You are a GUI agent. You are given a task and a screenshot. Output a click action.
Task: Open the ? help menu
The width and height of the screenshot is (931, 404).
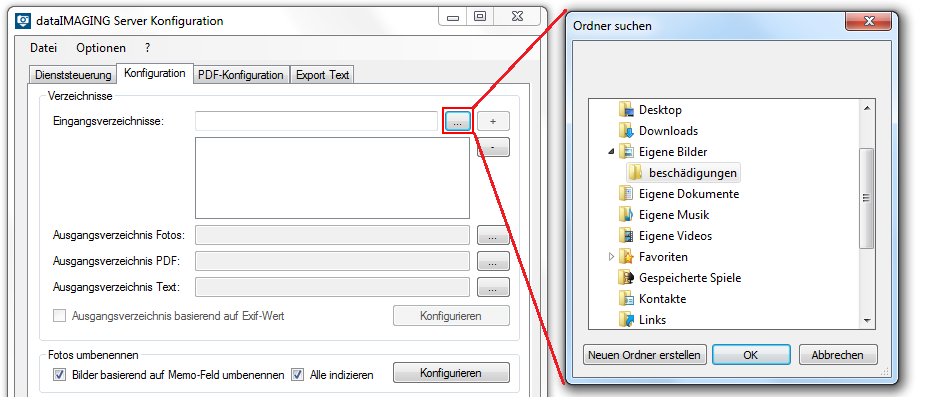coord(147,48)
